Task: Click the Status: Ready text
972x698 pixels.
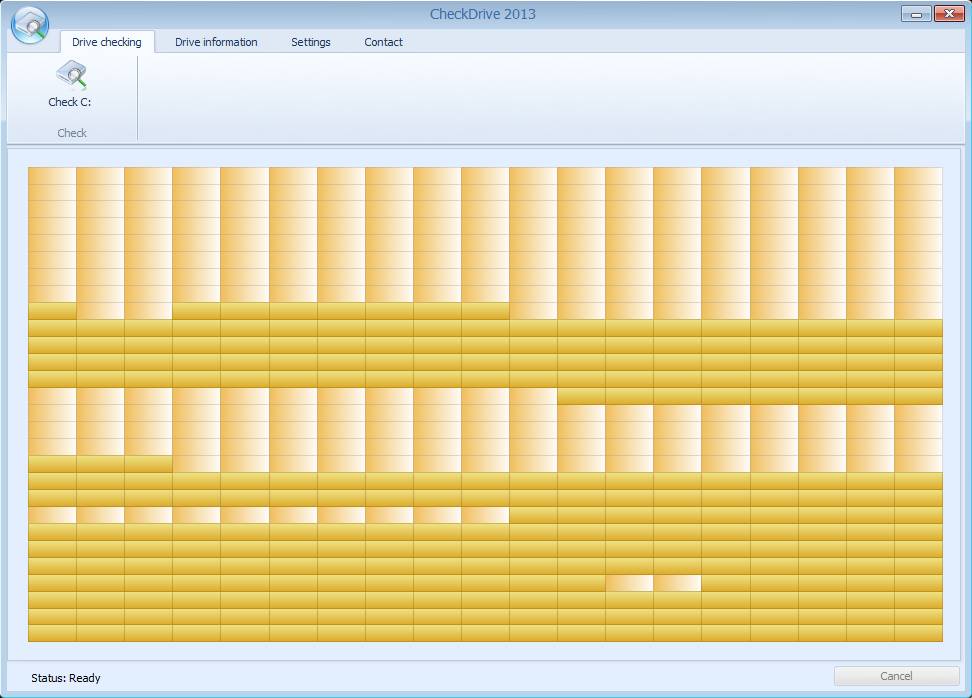Action: coord(66,678)
